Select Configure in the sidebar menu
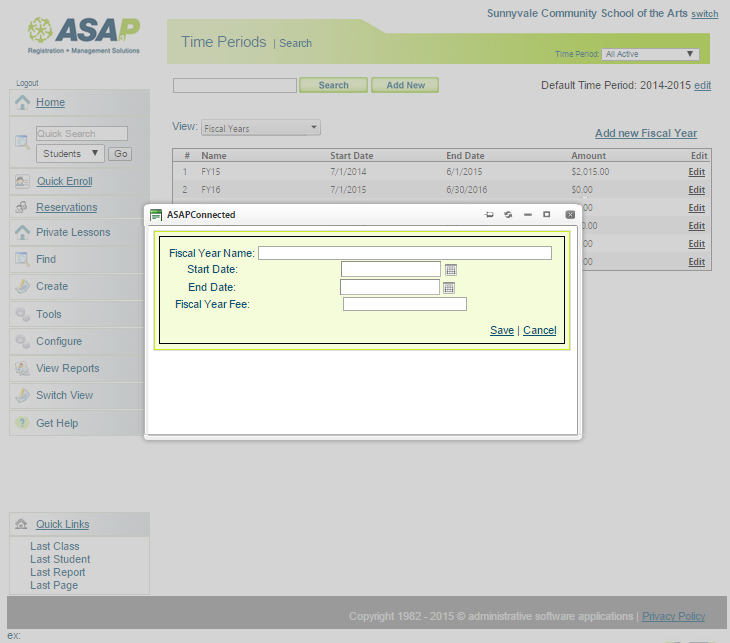 (x=59, y=341)
